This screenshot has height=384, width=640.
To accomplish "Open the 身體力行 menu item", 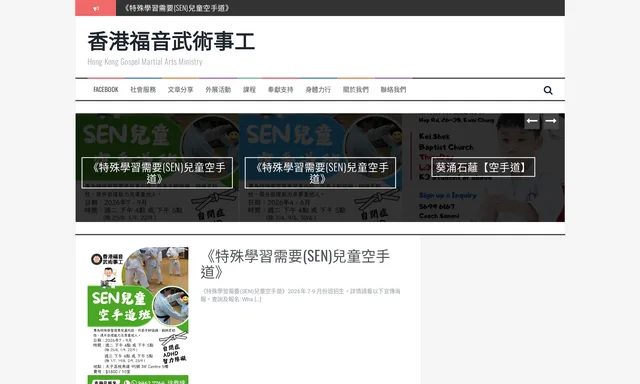I will click(318, 89).
